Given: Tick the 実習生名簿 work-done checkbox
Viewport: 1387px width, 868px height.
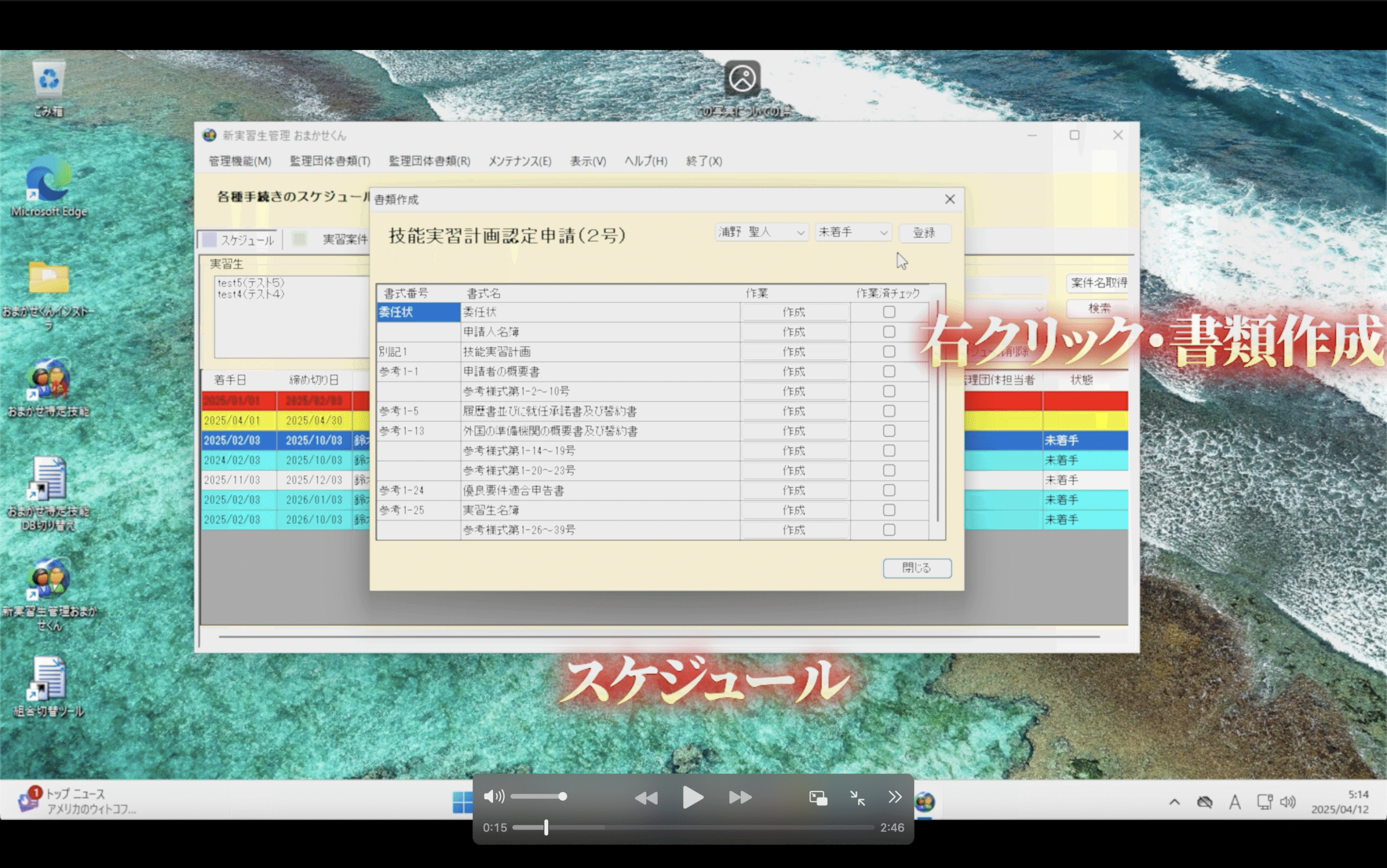Looking at the screenshot, I should tap(889, 510).
